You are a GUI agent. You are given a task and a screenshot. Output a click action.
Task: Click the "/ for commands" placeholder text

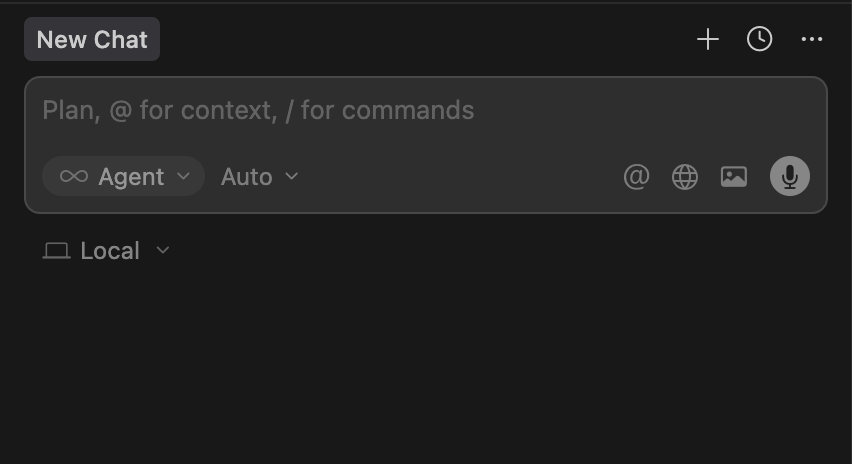click(x=380, y=110)
